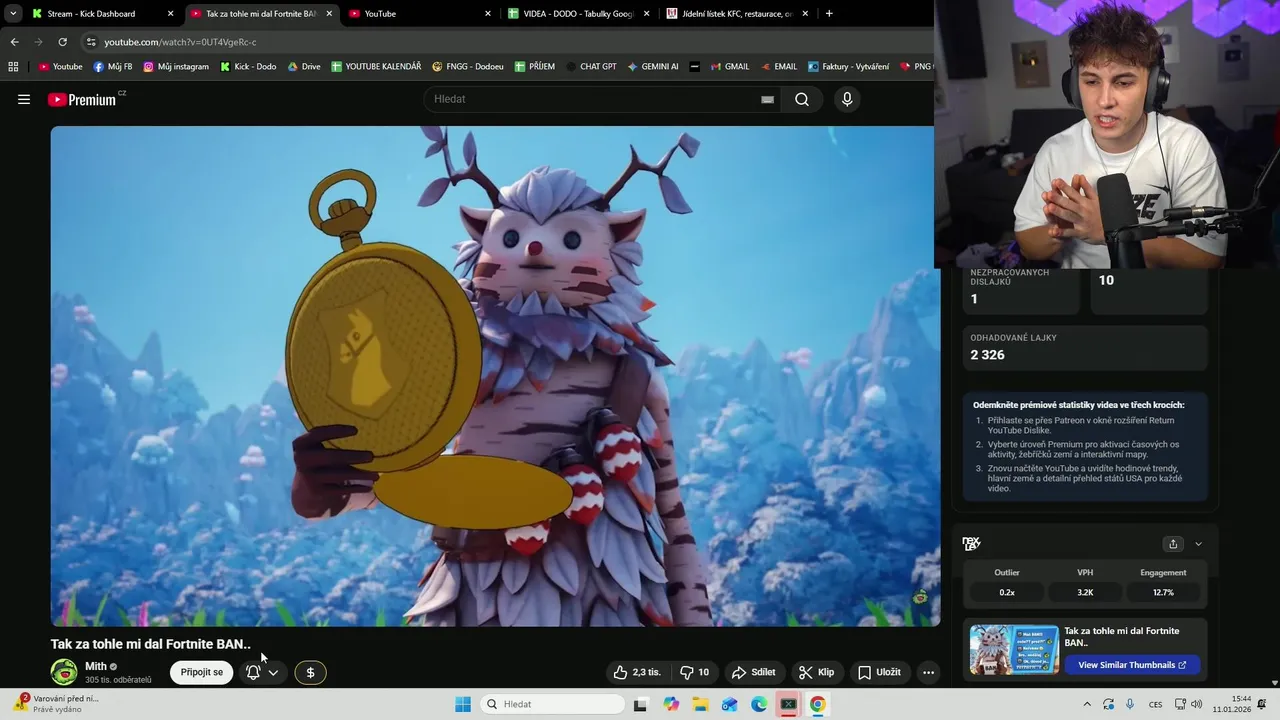The height and width of the screenshot is (720, 1280).
Task: Open the FNGG - Dodoeu bookmark
Action: pos(468,67)
